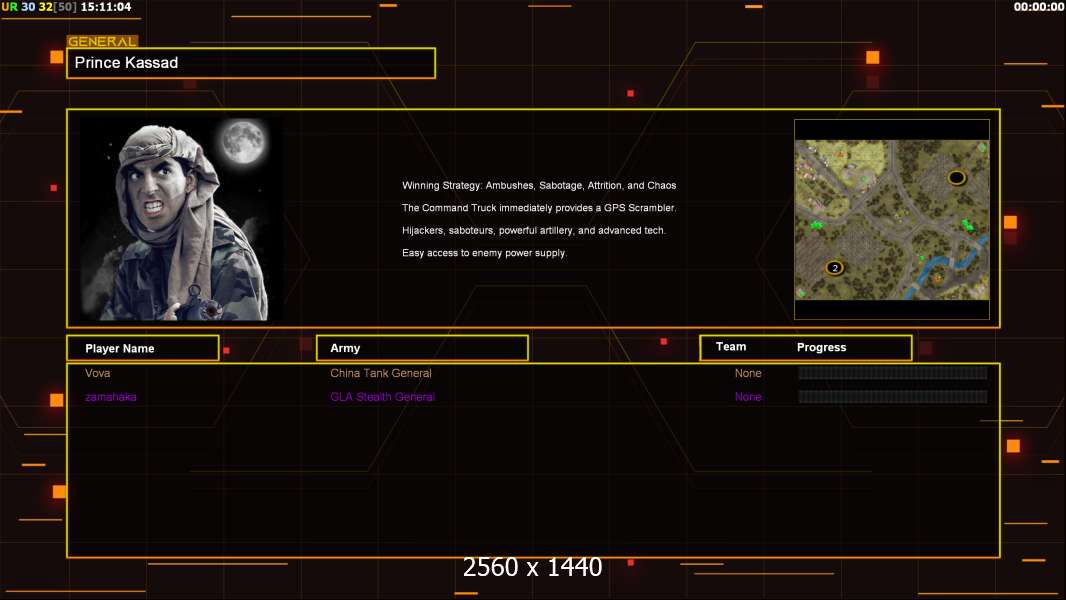1066x600 pixels.
Task: Click the Prince Kassad name field
Action: pos(250,63)
